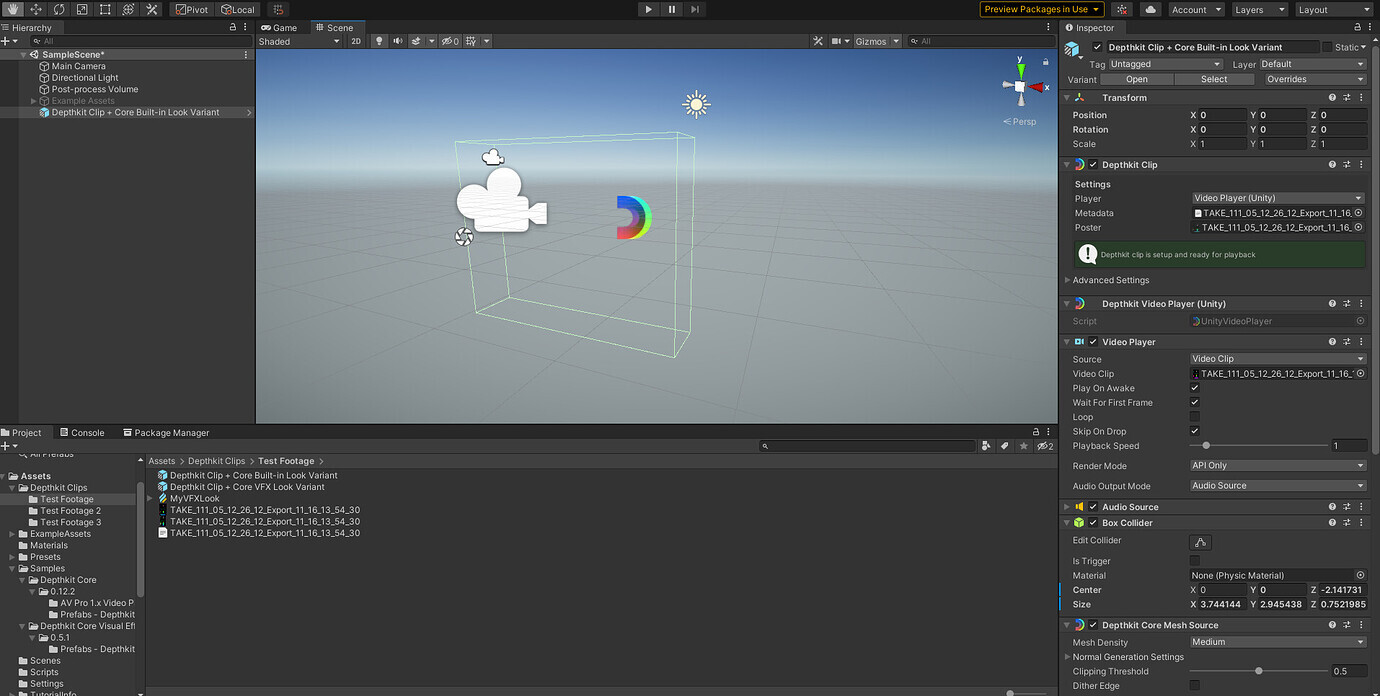Select the Rect Transform tool

click(105, 9)
